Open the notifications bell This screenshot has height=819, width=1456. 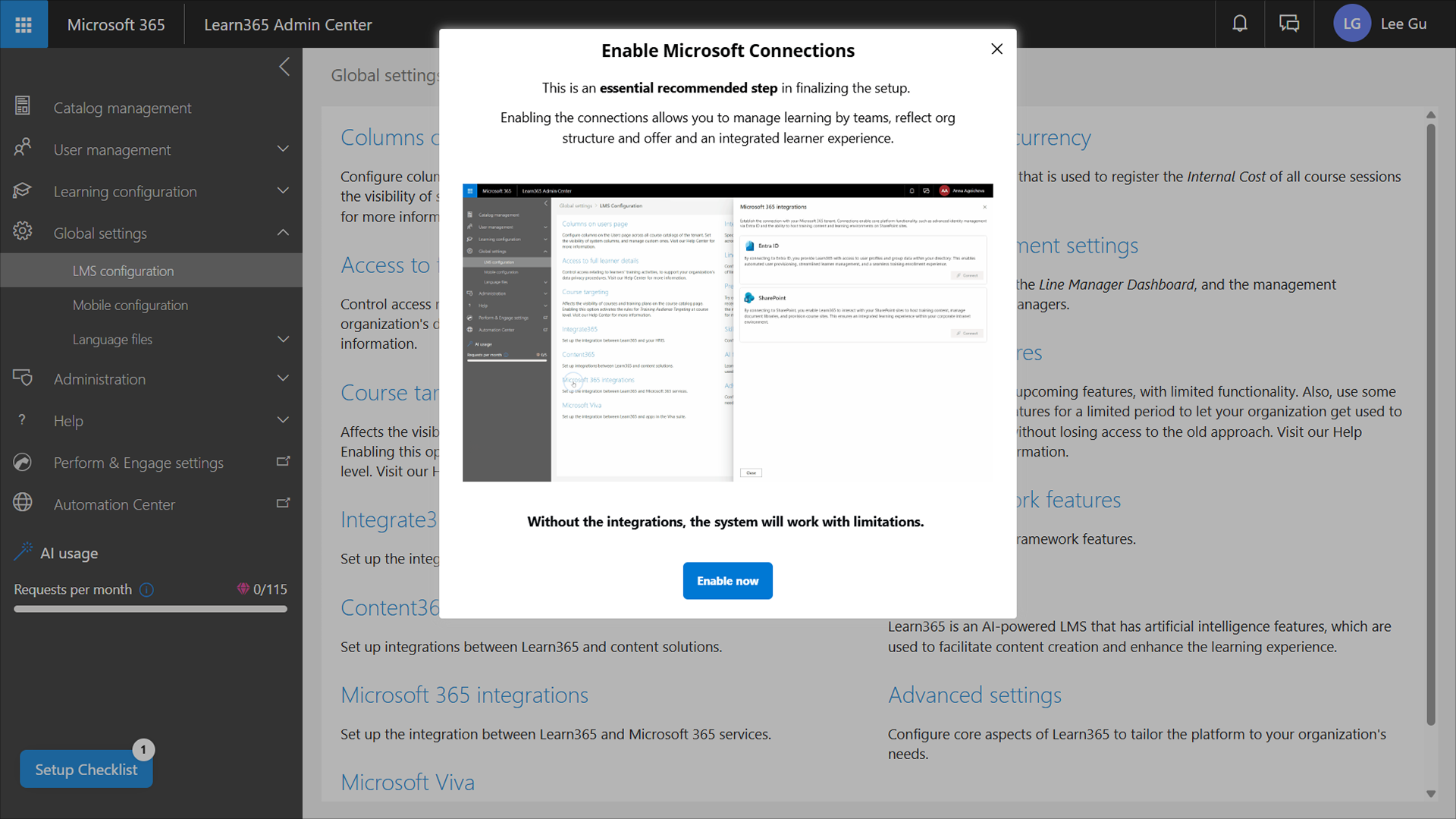coord(1240,24)
